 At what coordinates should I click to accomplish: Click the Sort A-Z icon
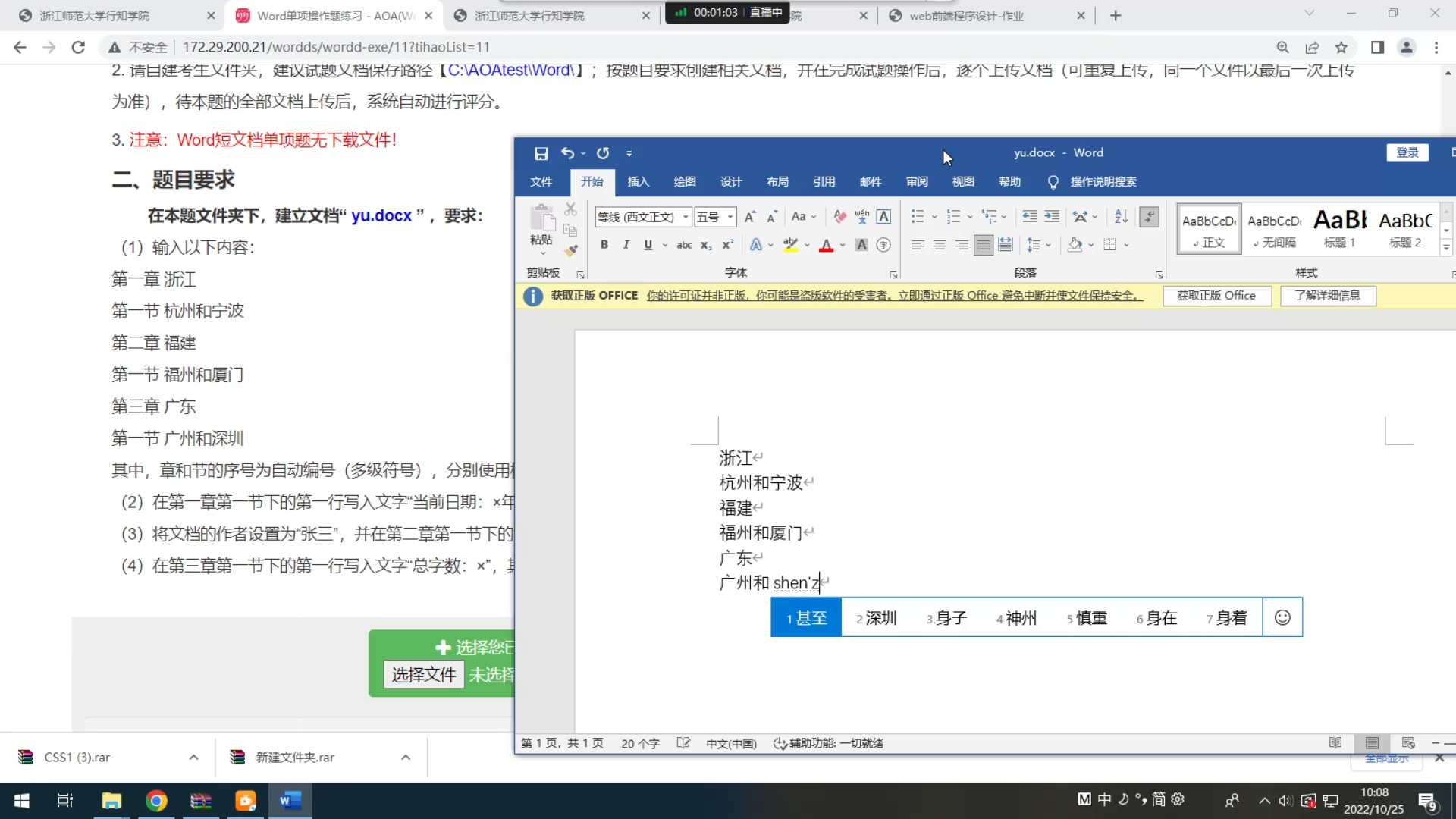tap(1121, 217)
